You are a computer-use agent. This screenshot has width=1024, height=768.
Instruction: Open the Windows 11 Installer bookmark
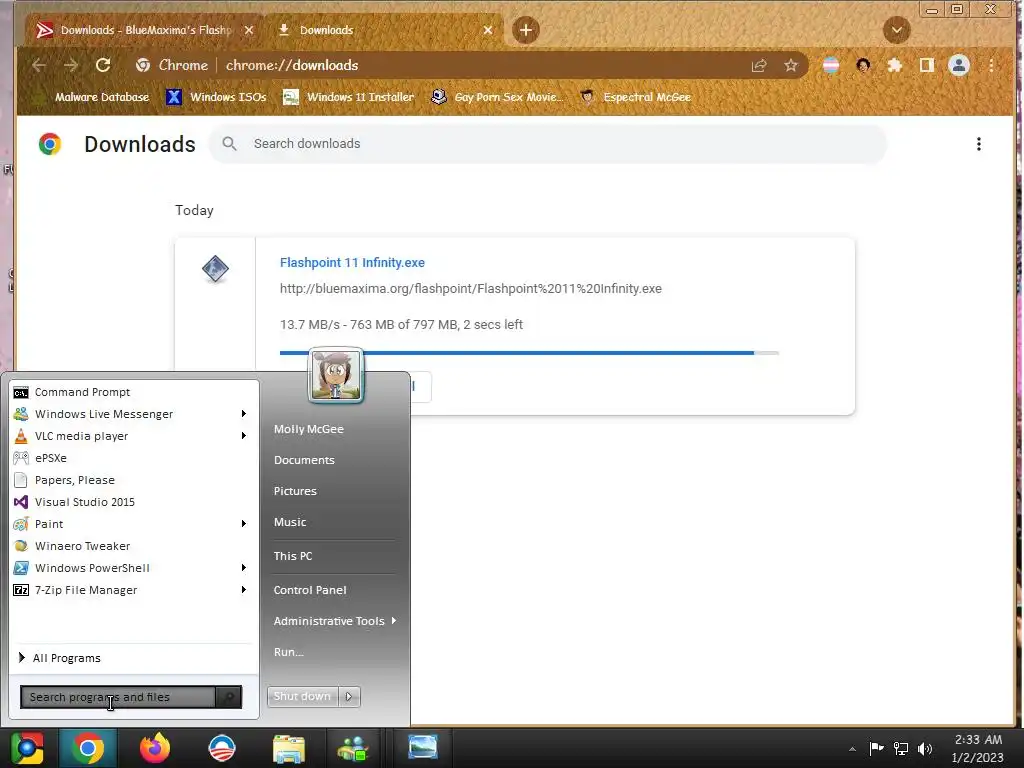348,97
